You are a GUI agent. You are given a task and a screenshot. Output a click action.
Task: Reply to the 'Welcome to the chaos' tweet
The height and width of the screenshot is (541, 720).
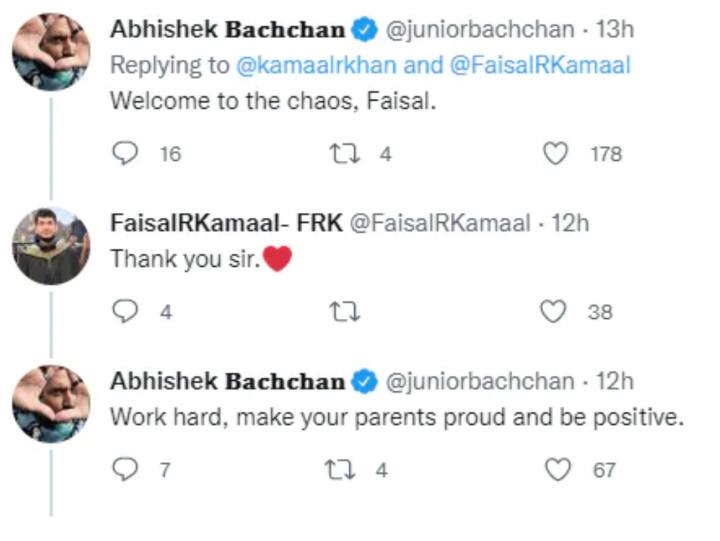tap(125, 153)
